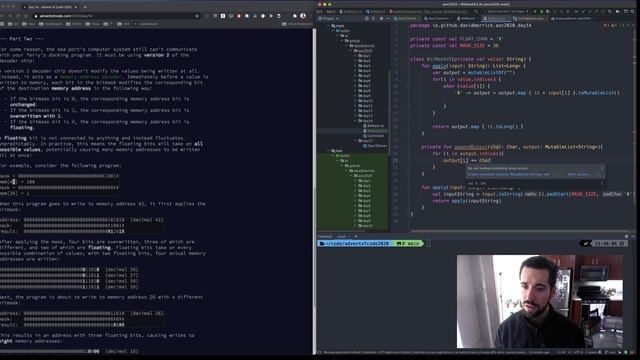The height and width of the screenshot is (360, 640).
Task: Open the inspection errors widget in editor
Action: tap(614, 25)
